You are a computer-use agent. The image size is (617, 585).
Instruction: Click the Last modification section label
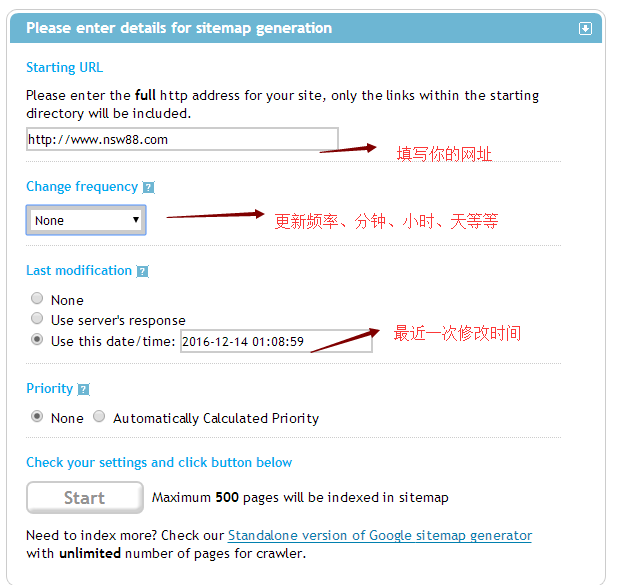[x=79, y=271]
